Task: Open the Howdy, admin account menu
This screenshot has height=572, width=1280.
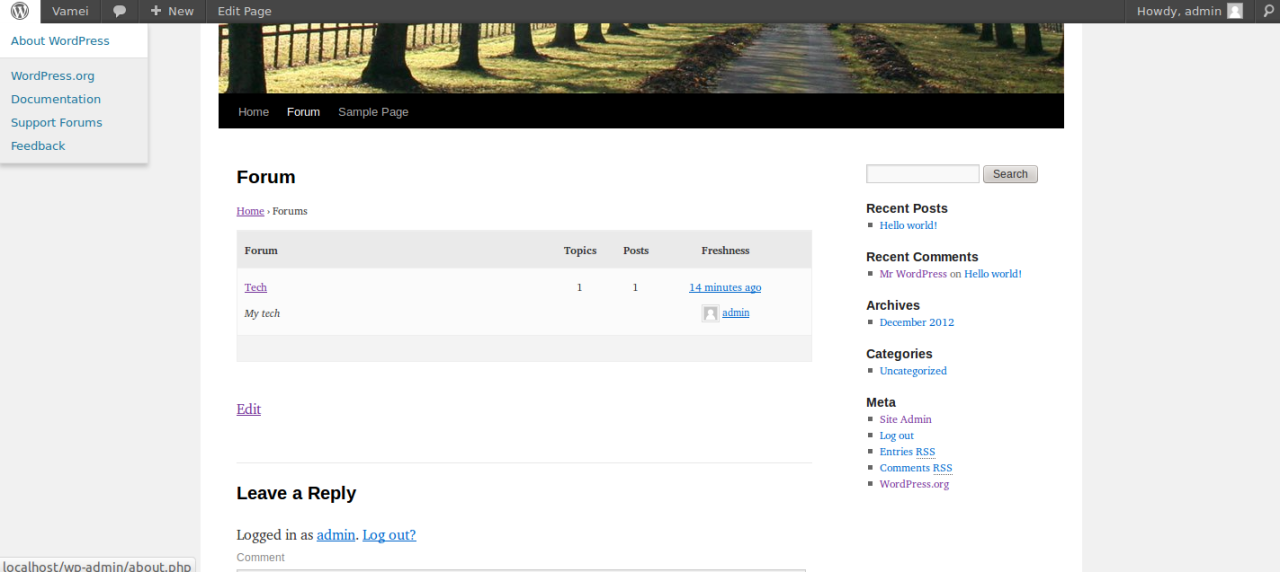Action: (1189, 11)
